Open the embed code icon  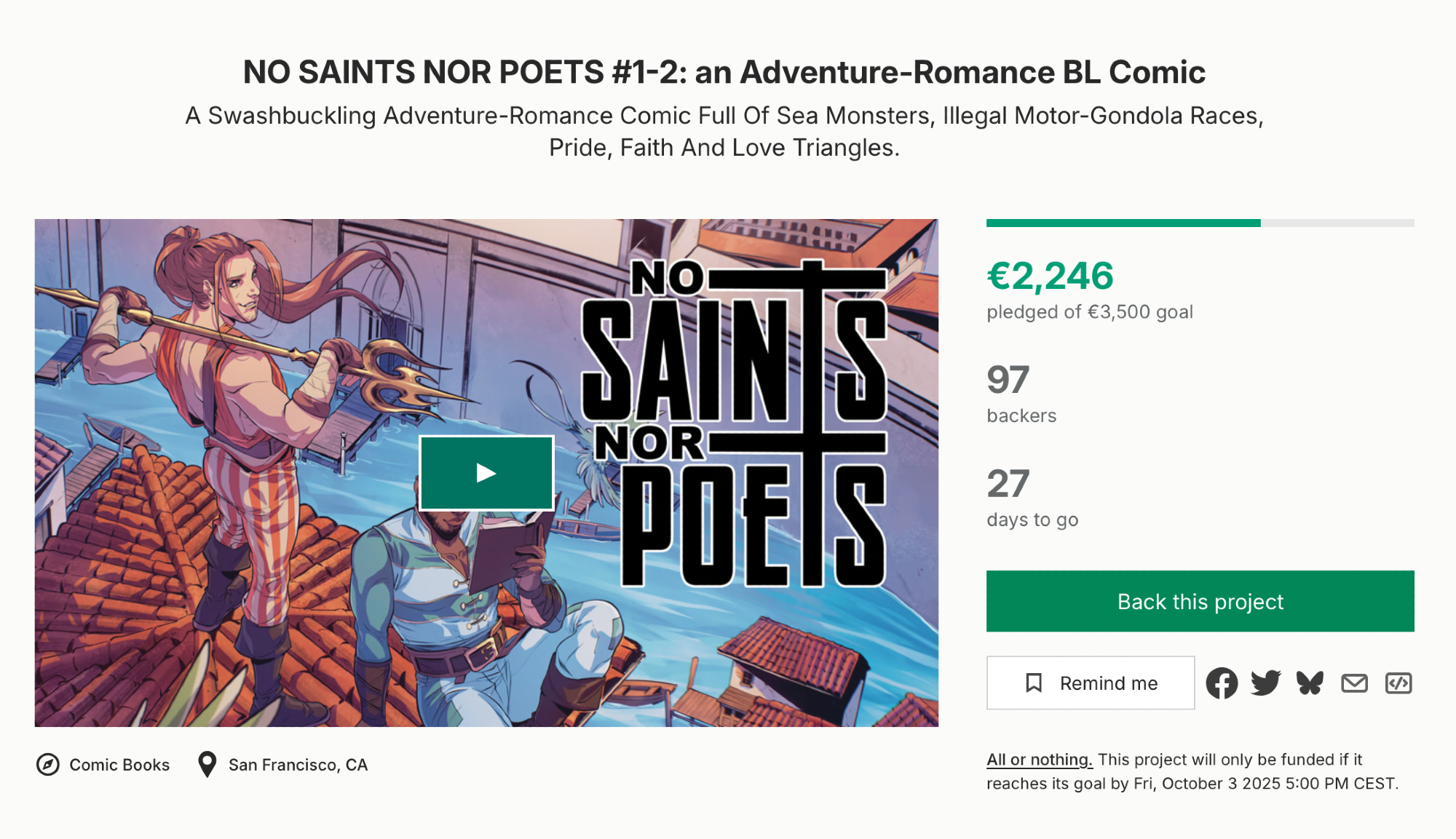[x=1398, y=683]
